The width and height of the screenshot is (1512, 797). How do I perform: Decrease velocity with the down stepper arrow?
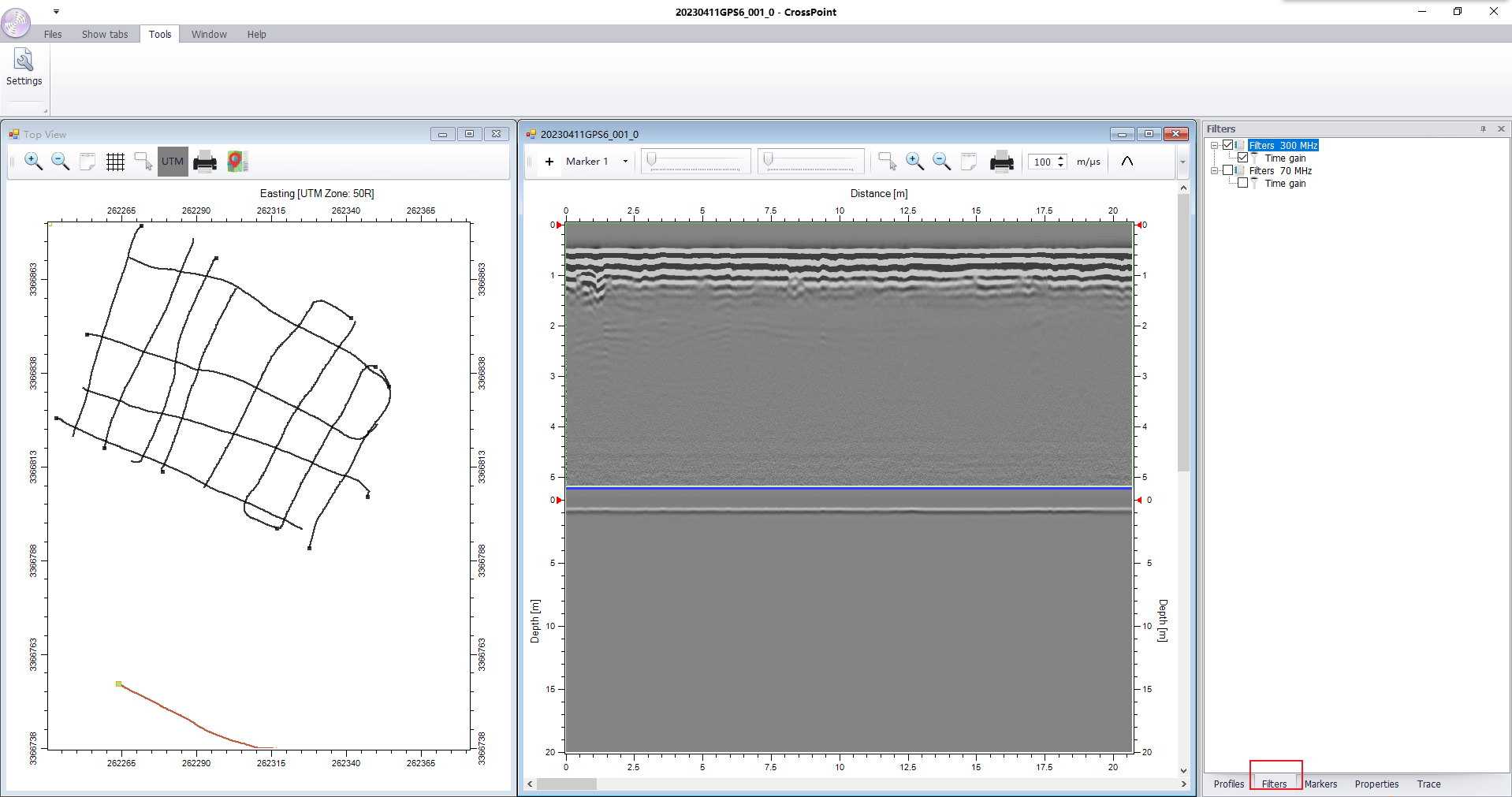(1061, 166)
